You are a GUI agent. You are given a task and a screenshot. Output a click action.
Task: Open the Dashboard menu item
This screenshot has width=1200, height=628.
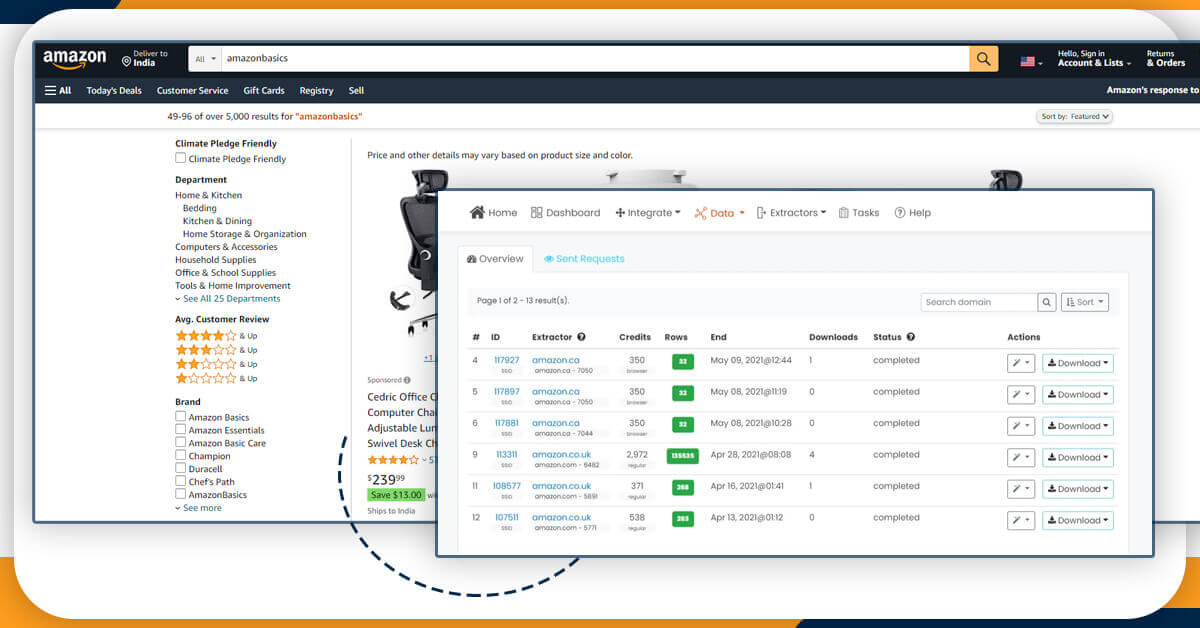point(566,213)
